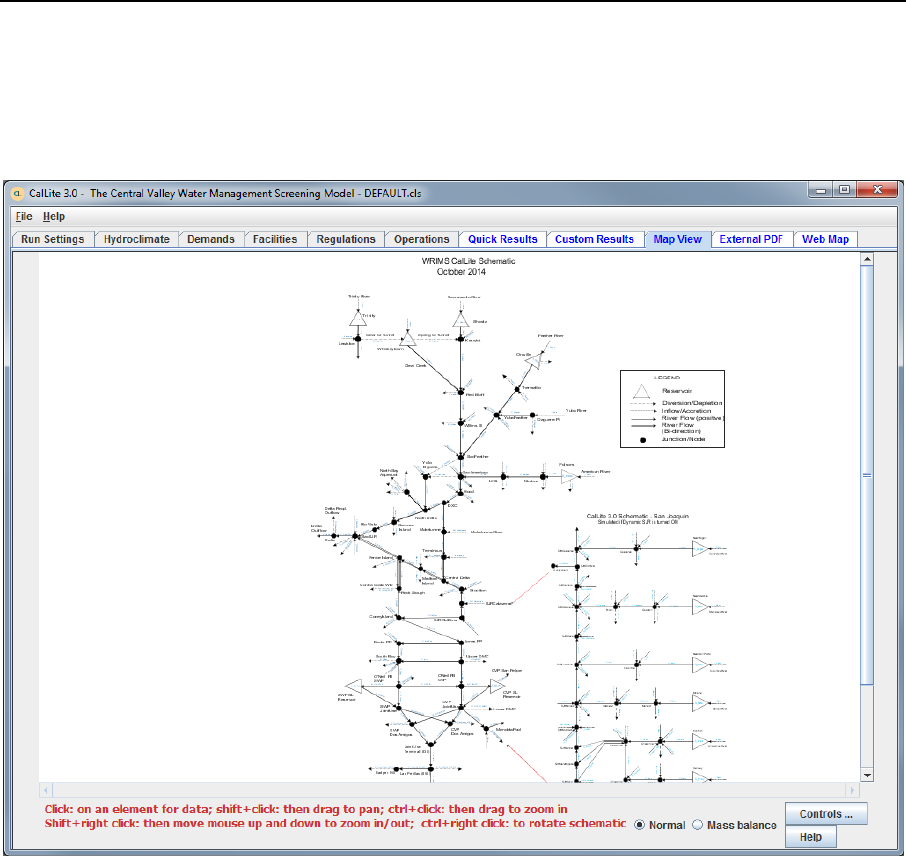Click the SacFeather junction node
The image size is (906, 856).
[461, 457]
